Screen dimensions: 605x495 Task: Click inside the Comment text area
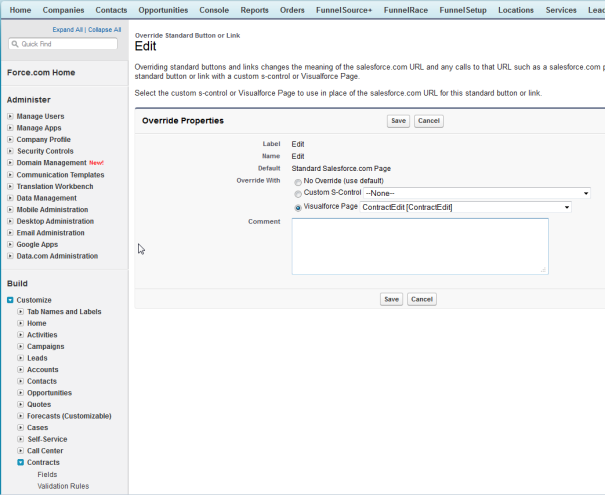click(x=420, y=246)
